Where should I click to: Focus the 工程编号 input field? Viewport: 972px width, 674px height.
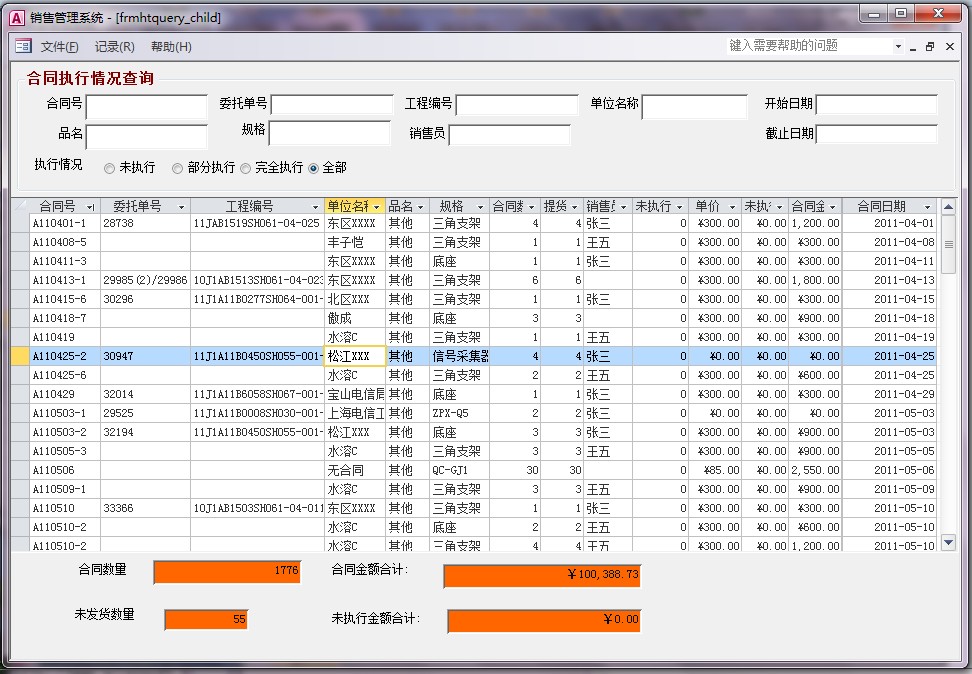coord(517,105)
